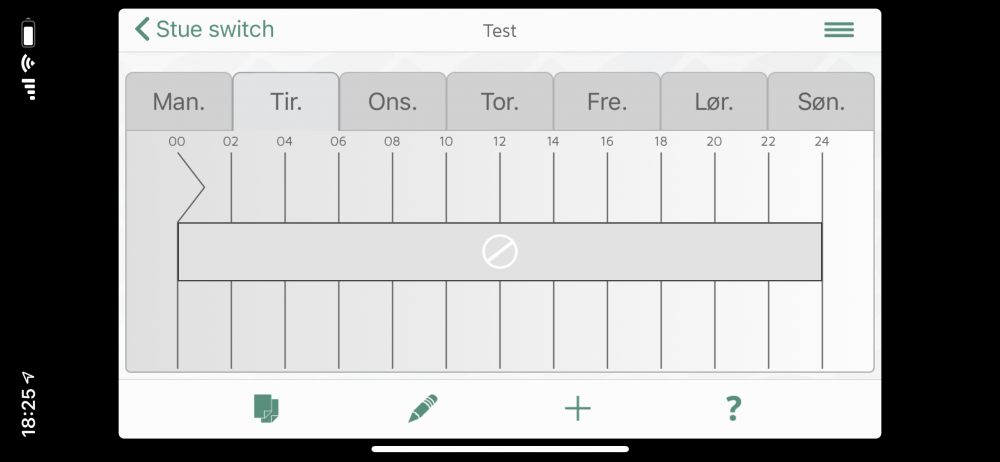Open the Søn. day tab

coord(821,102)
